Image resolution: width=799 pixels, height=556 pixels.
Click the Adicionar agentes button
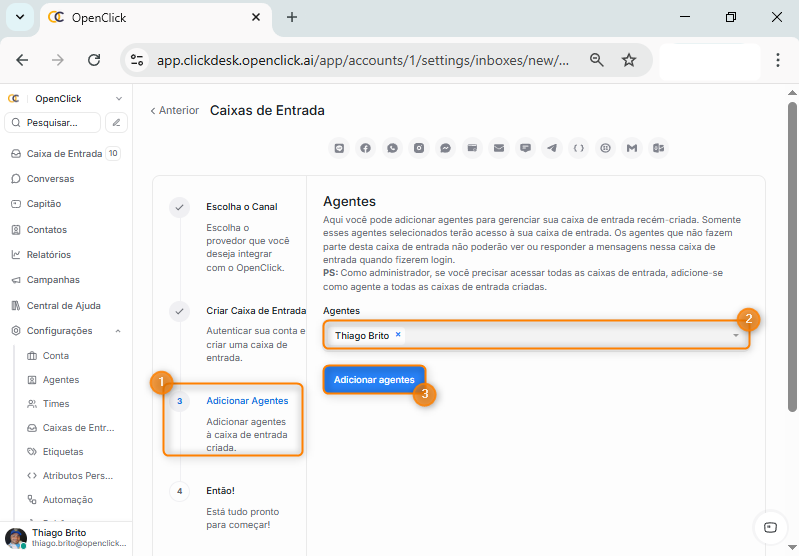[x=373, y=380]
